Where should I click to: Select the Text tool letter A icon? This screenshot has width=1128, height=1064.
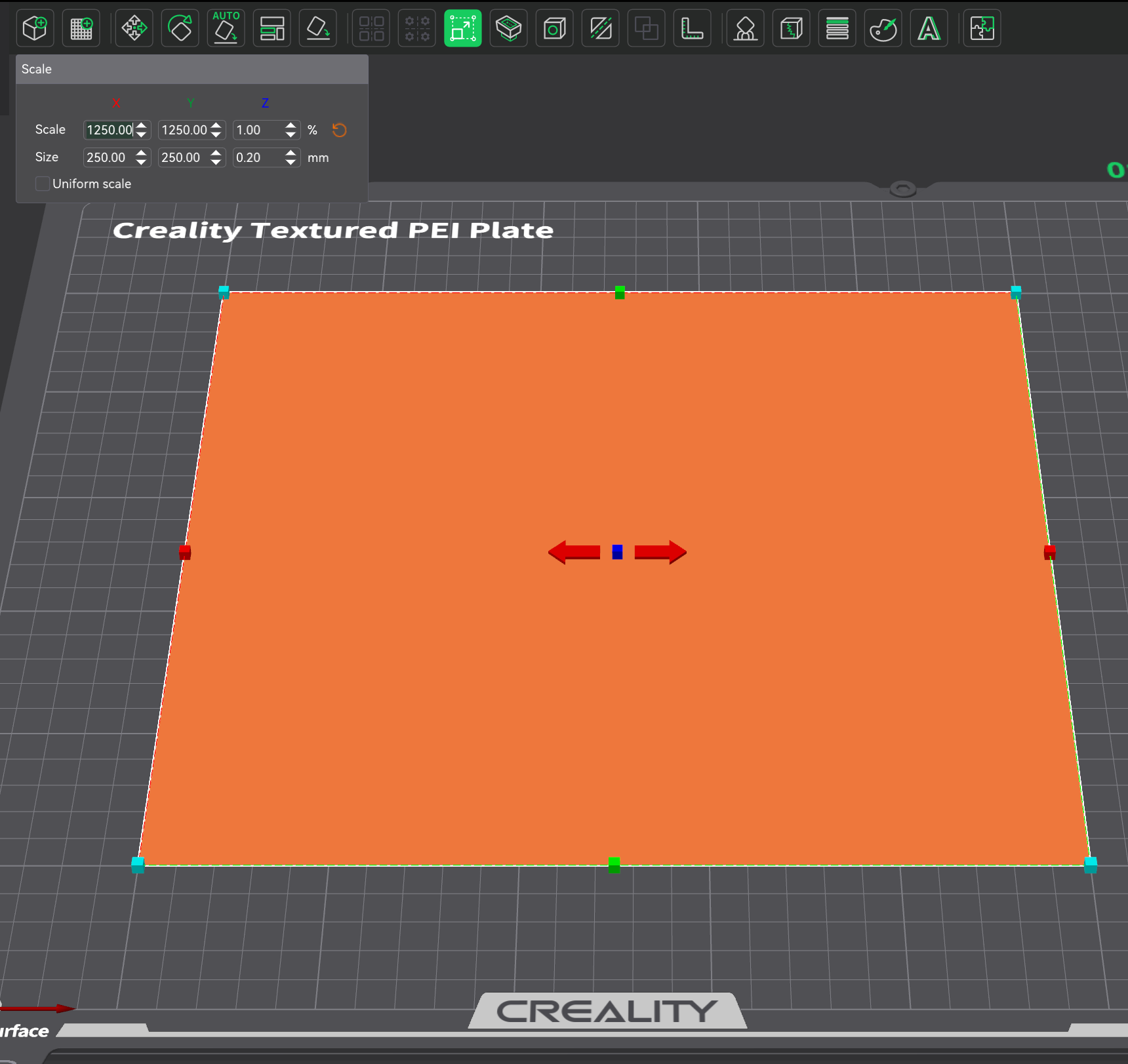(929, 28)
